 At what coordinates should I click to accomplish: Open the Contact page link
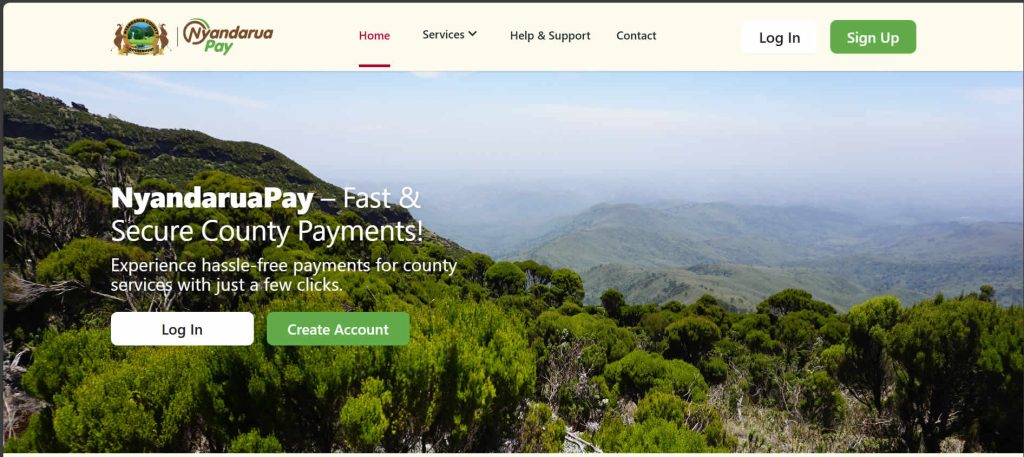(x=636, y=36)
